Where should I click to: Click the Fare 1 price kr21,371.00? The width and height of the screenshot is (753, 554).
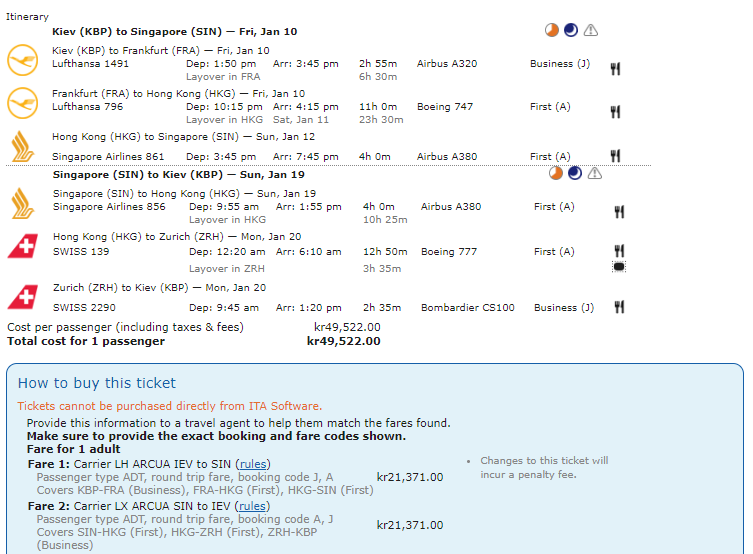pyautogui.click(x=409, y=477)
